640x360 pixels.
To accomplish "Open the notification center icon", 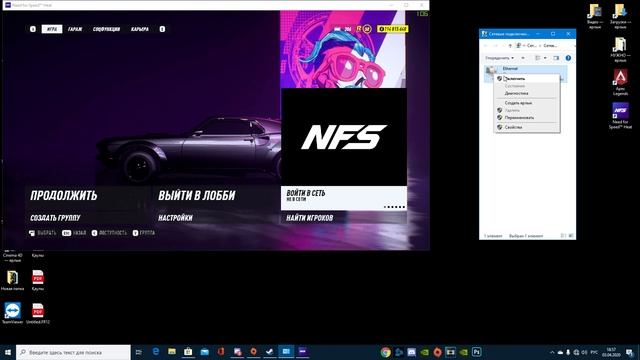I will (629, 352).
